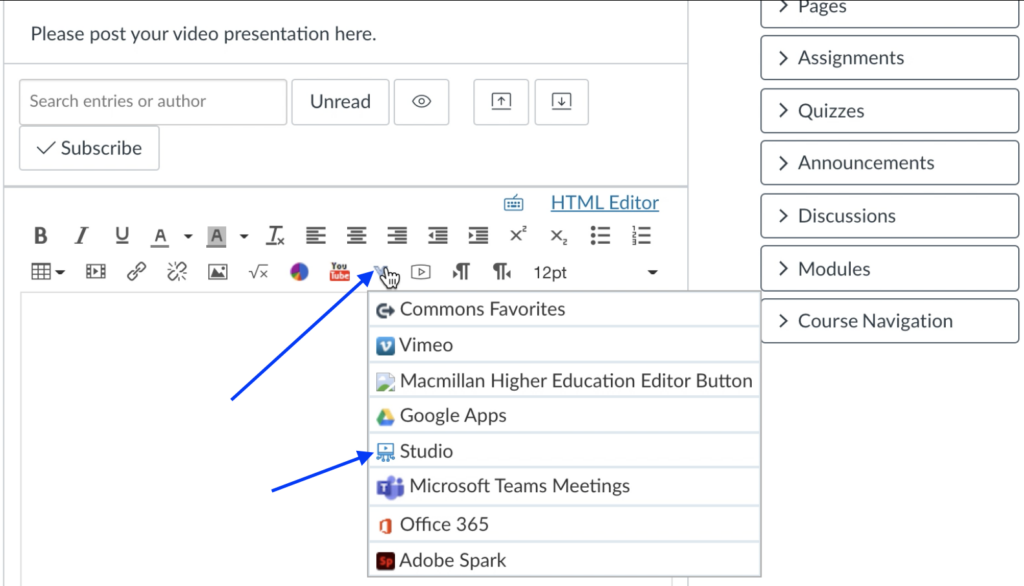1024x586 pixels.
Task: Toggle bold formatting in the editor toolbar
Action: [41, 236]
